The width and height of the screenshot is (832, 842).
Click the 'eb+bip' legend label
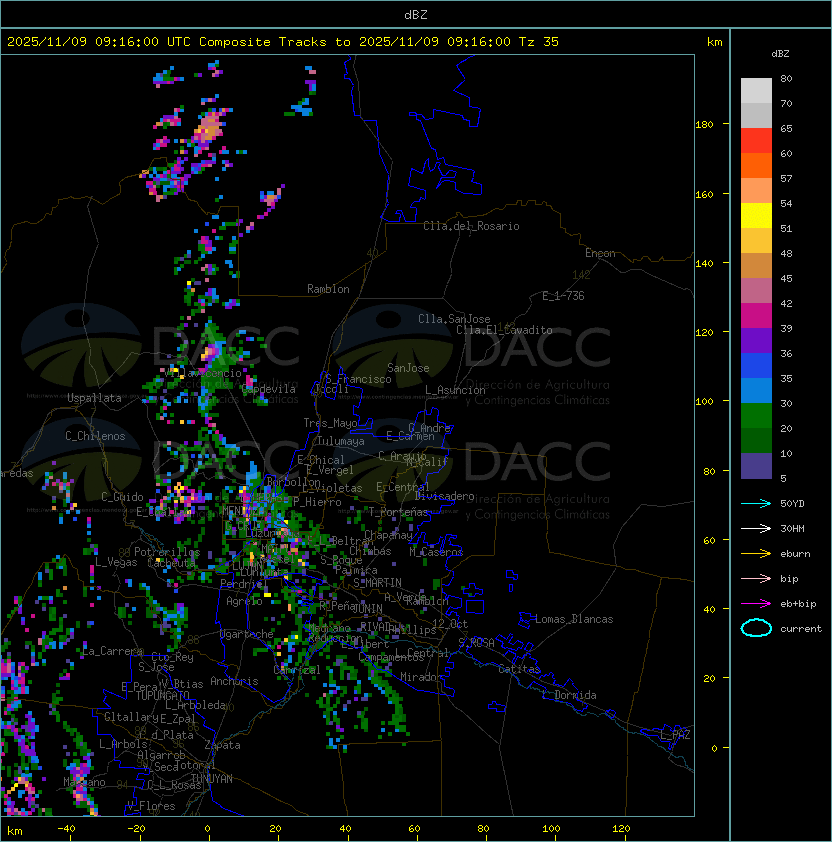click(798, 604)
